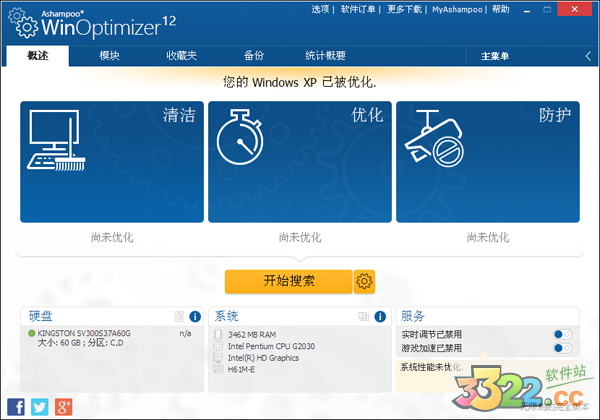The width and height of the screenshot is (600, 420).
Task: Click the 游戏加速已禁用 service label
Action: pos(431,348)
